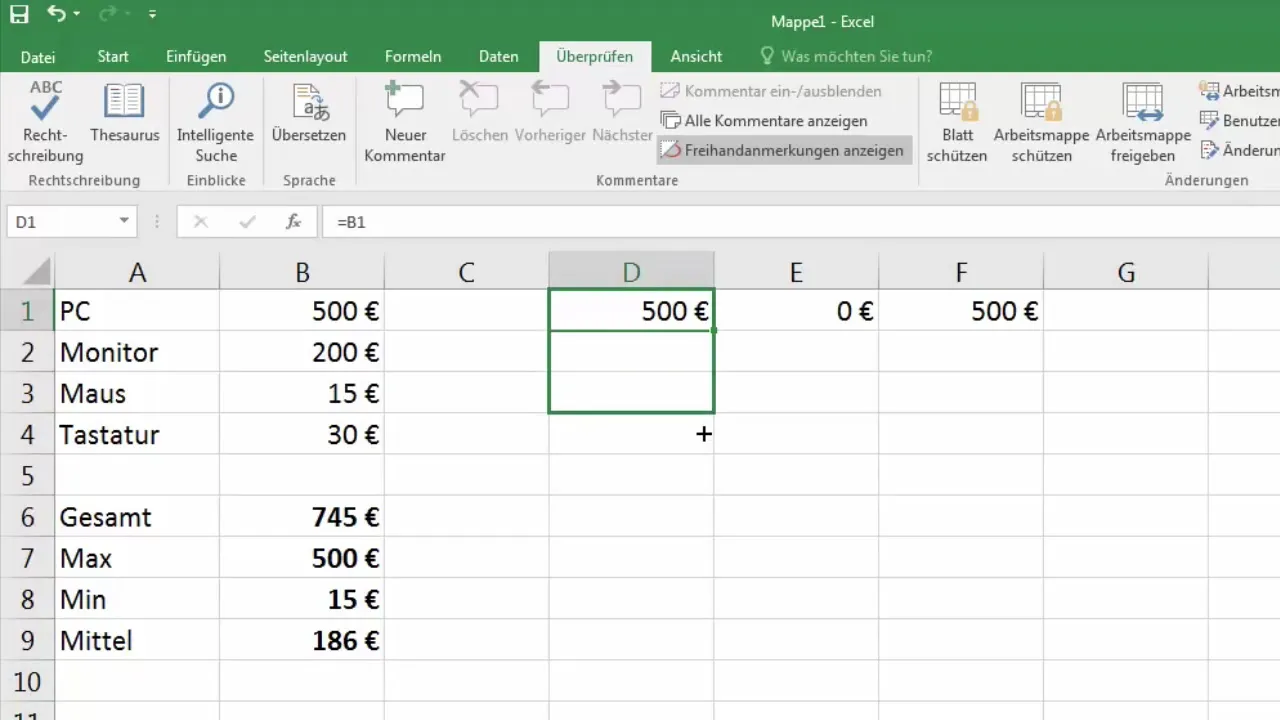Select row 10 header
The width and height of the screenshot is (1280, 720).
coord(27,681)
